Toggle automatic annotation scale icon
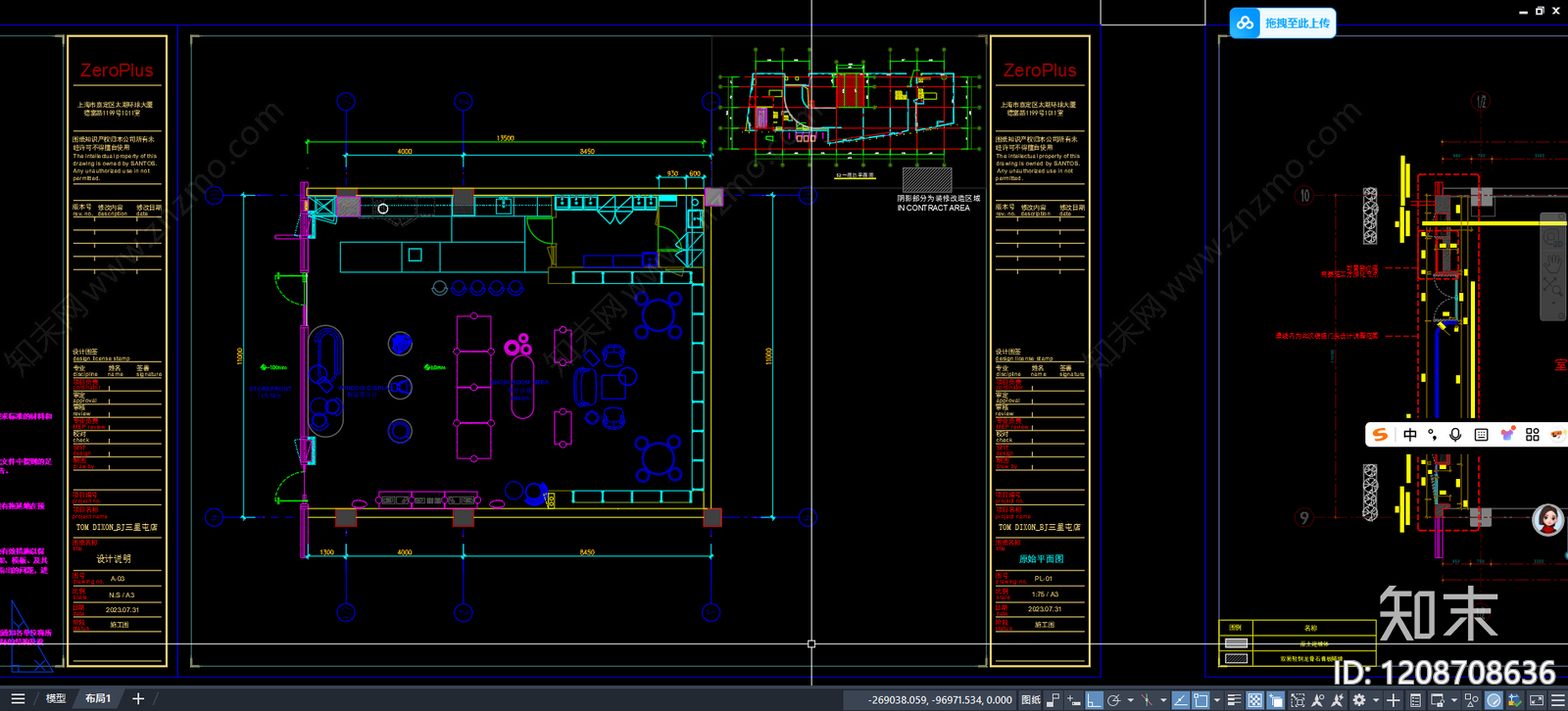 pos(1338,700)
